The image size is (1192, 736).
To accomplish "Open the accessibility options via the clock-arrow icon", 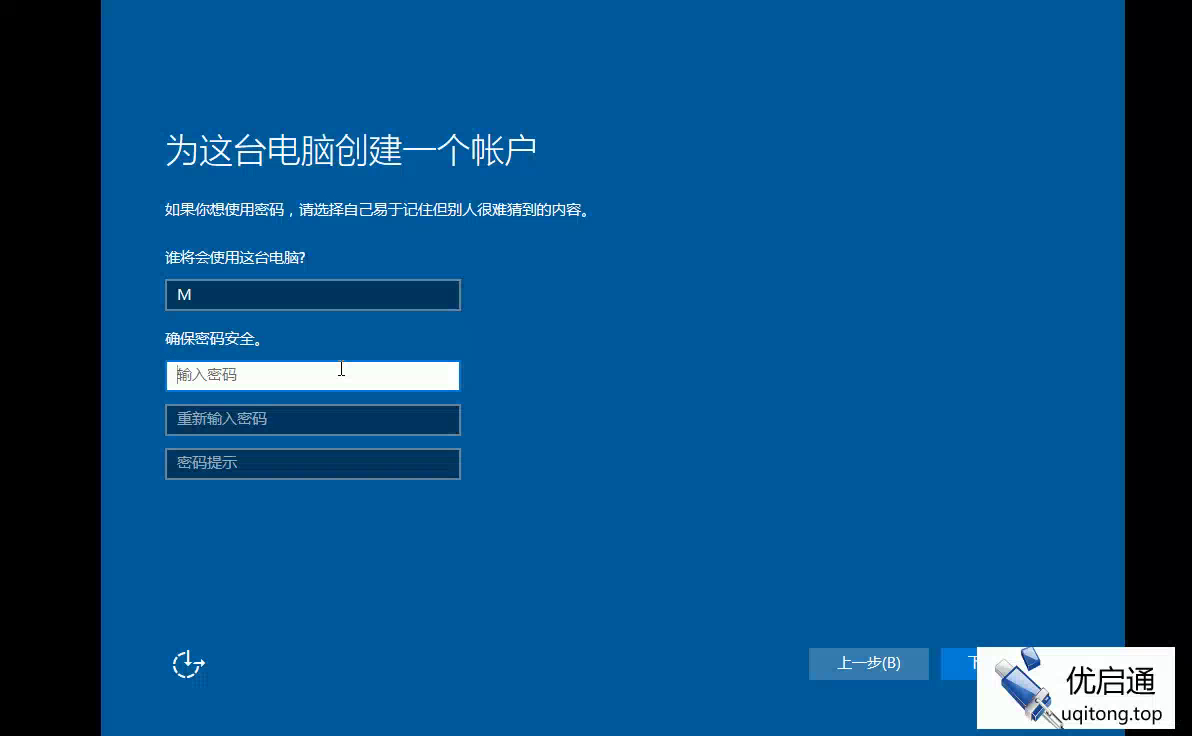I will coord(188,664).
